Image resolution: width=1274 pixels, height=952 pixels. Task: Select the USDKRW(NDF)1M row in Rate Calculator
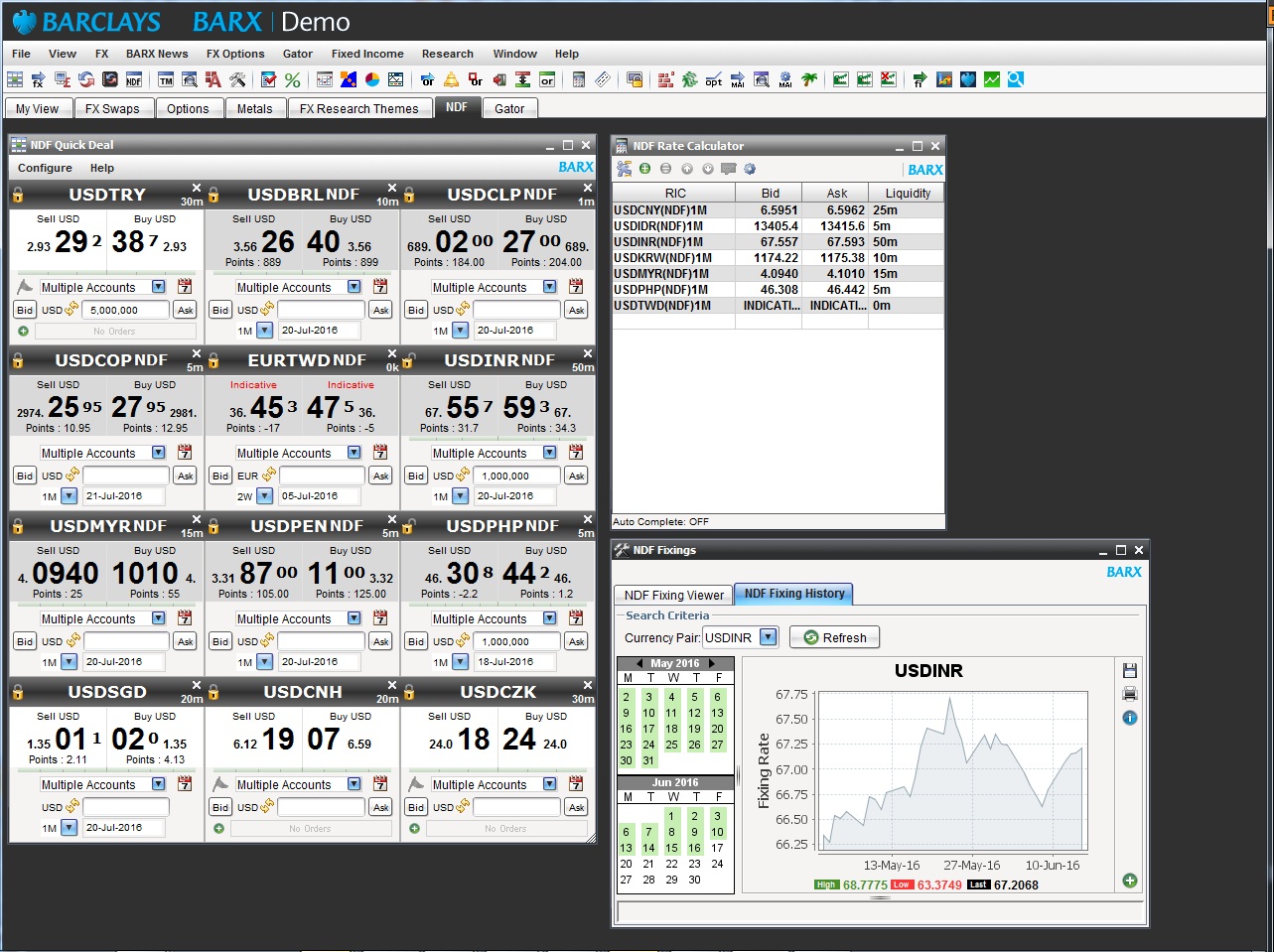[x=778, y=257]
